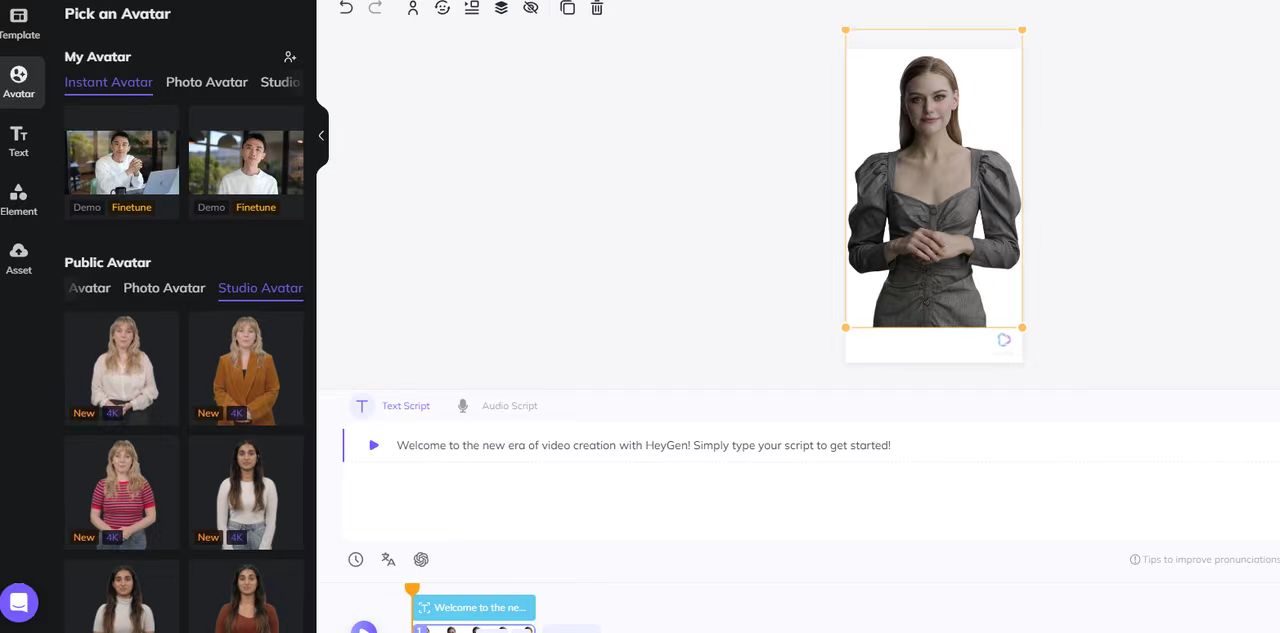This screenshot has height=633, width=1280.
Task: Switch to the Studio tab under My Avatar
Action: (280, 82)
